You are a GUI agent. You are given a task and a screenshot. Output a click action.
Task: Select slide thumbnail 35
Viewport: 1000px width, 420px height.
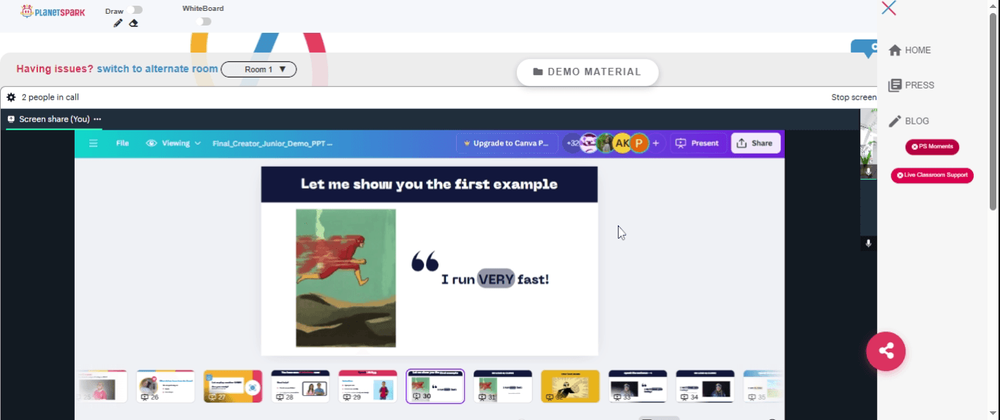point(763,386)
